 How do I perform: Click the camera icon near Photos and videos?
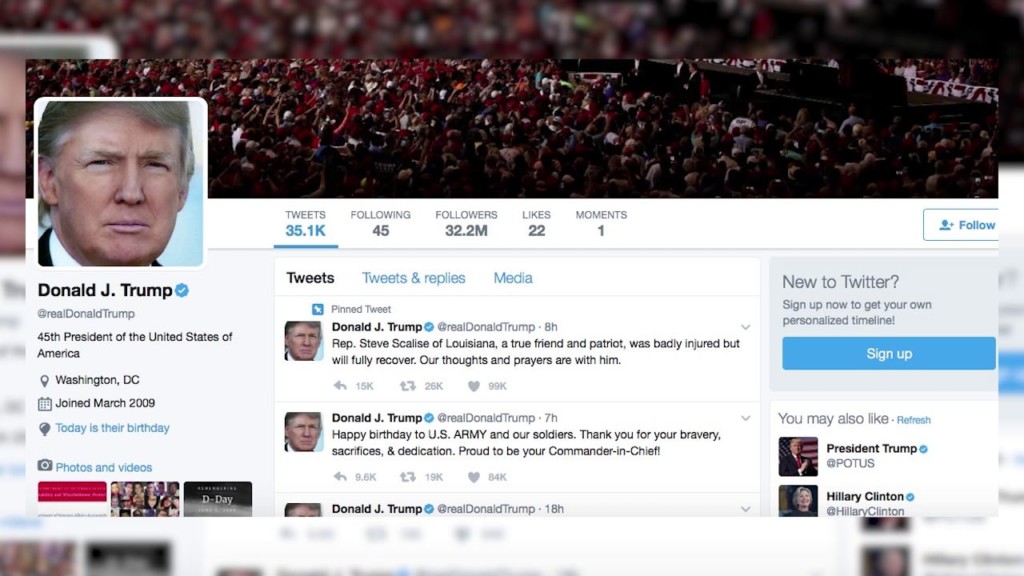click(44, 466)
